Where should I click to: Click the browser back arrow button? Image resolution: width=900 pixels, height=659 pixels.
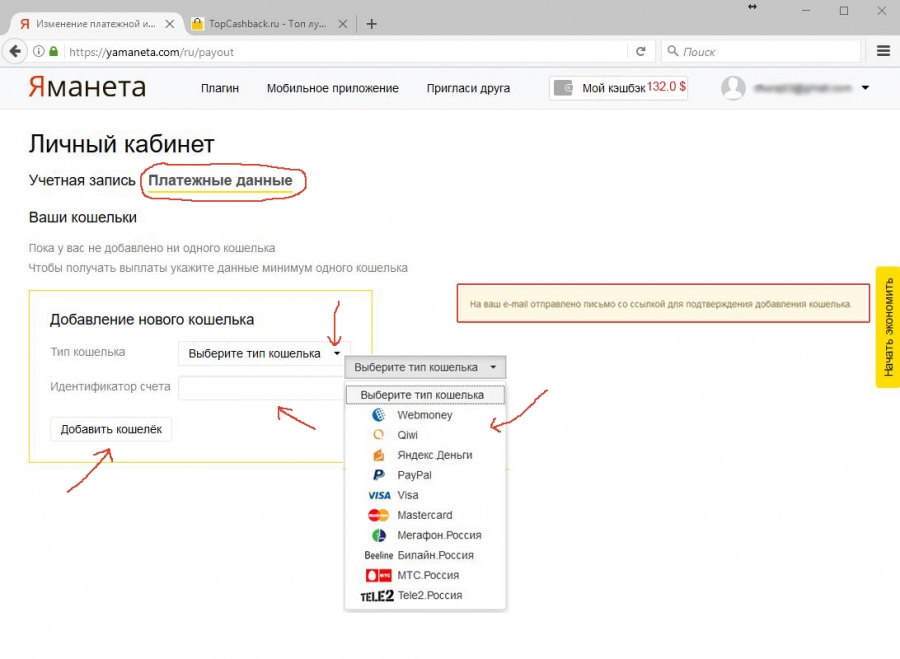[15, 52]
